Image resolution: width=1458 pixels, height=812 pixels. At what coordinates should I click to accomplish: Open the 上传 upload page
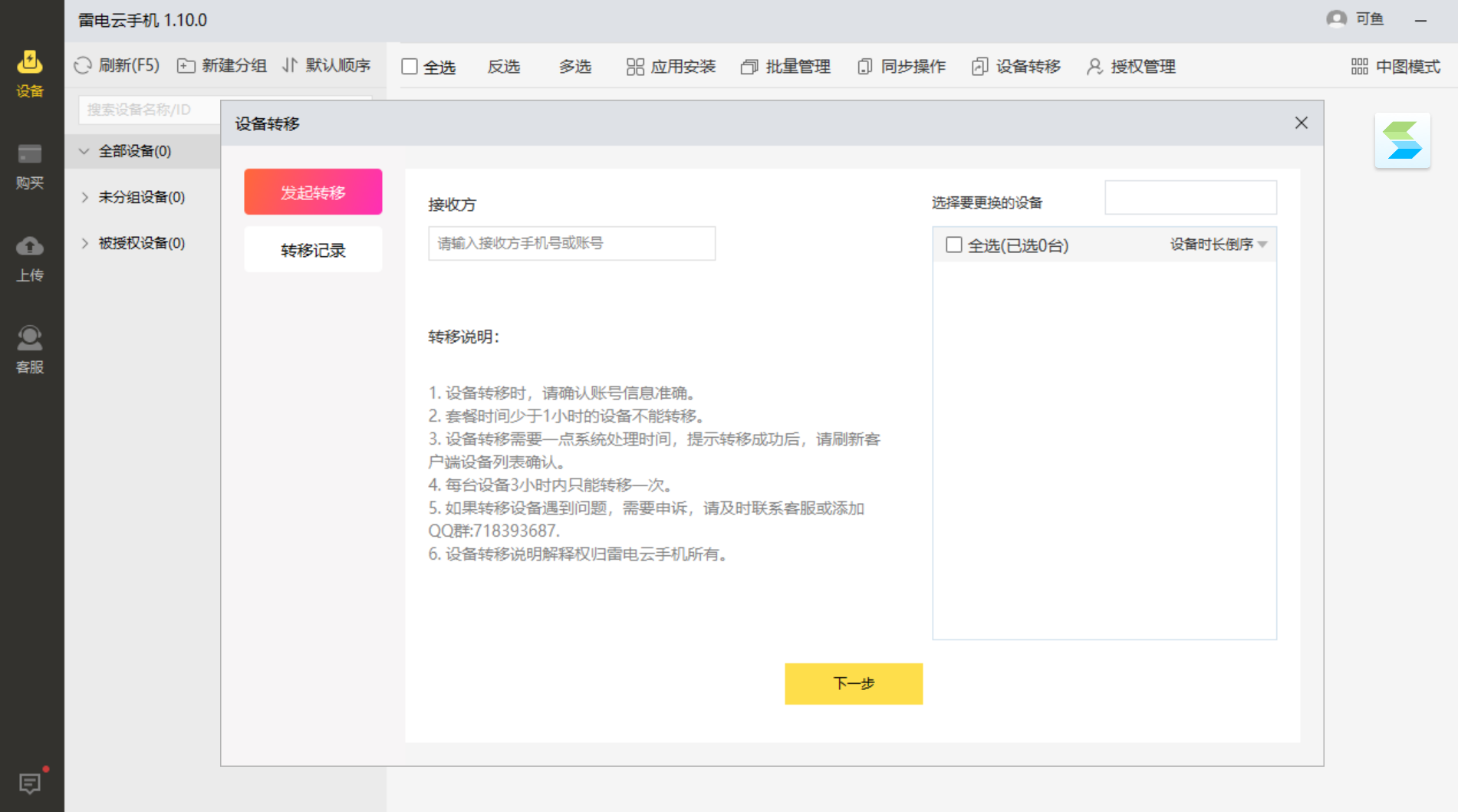click(x=30, y=258)
